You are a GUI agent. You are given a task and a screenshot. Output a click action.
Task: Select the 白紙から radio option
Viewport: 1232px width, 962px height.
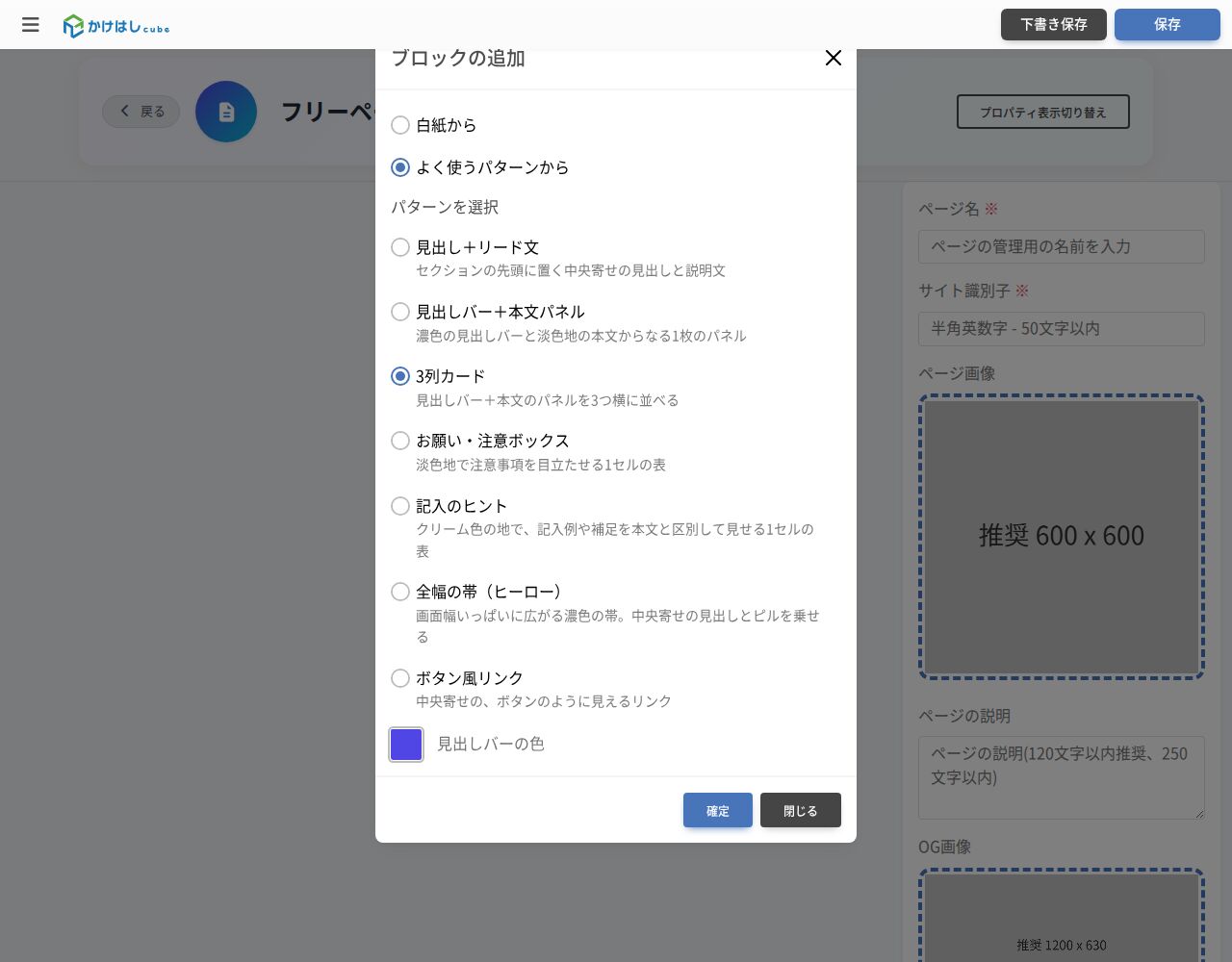click(x=400, y=125)
